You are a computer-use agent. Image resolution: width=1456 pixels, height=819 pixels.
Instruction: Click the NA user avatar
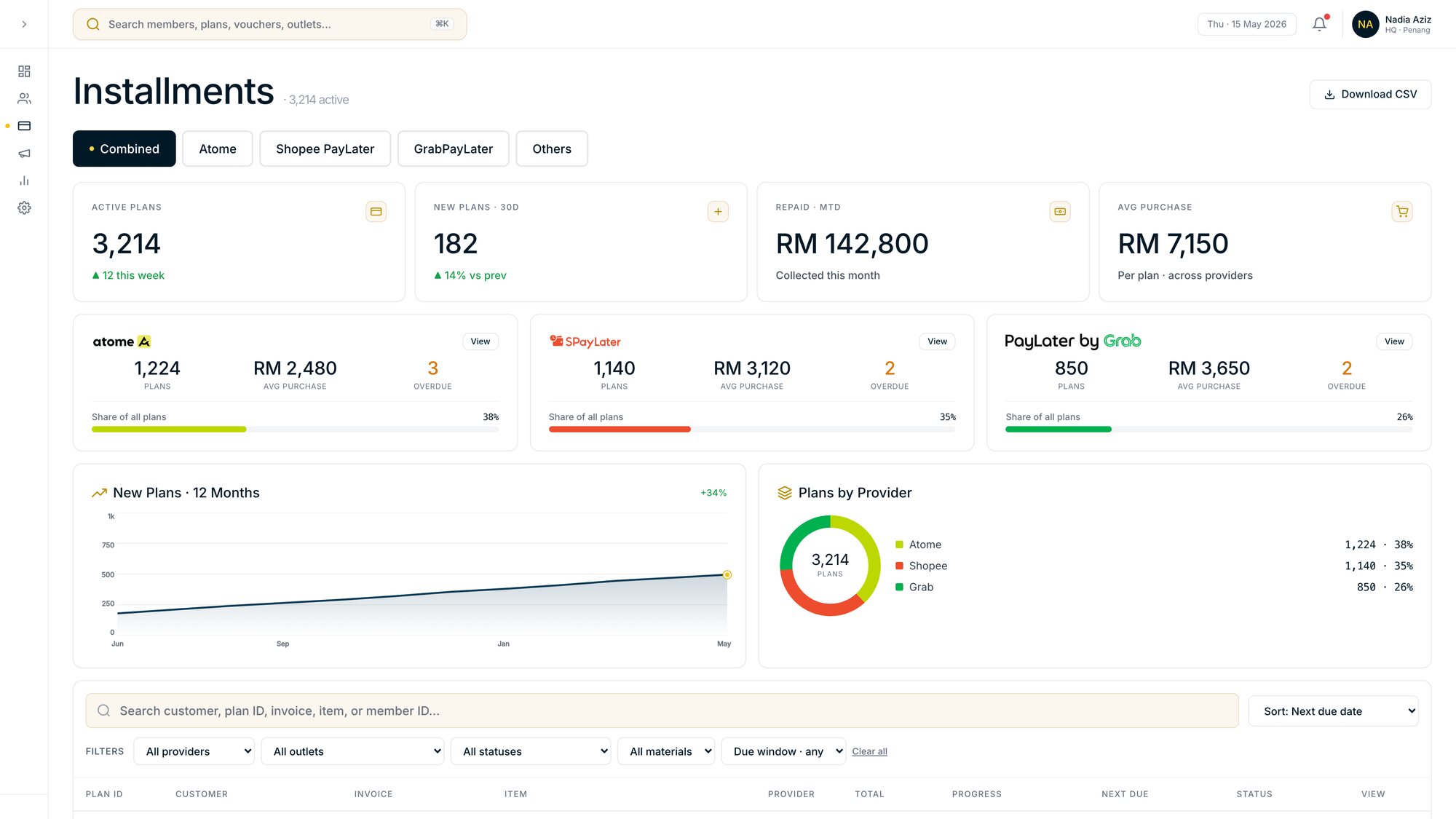point(1365,24)
